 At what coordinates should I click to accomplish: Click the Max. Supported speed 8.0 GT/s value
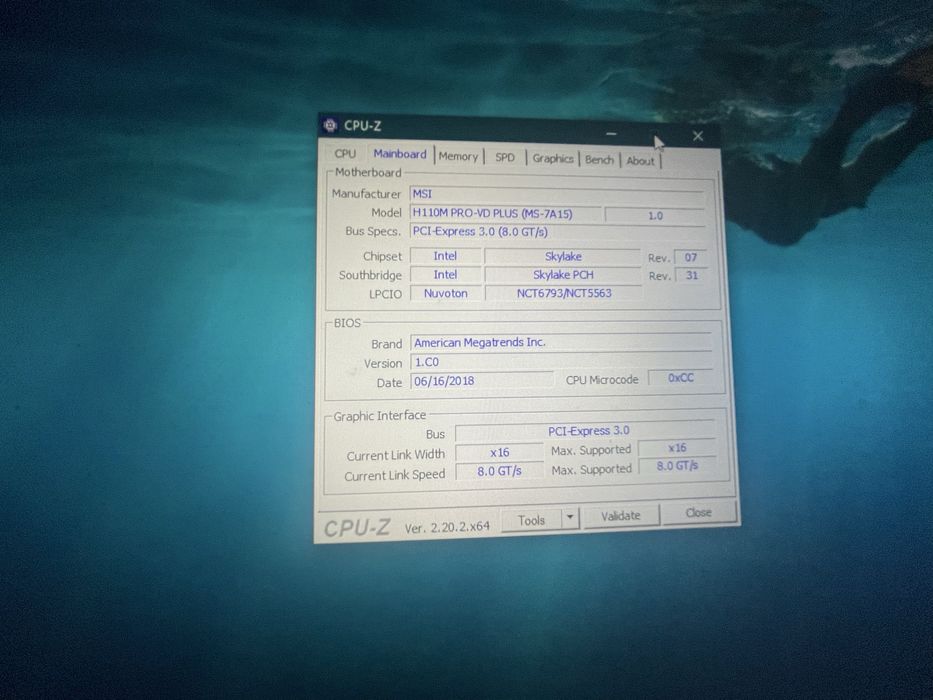coord(677,465)
